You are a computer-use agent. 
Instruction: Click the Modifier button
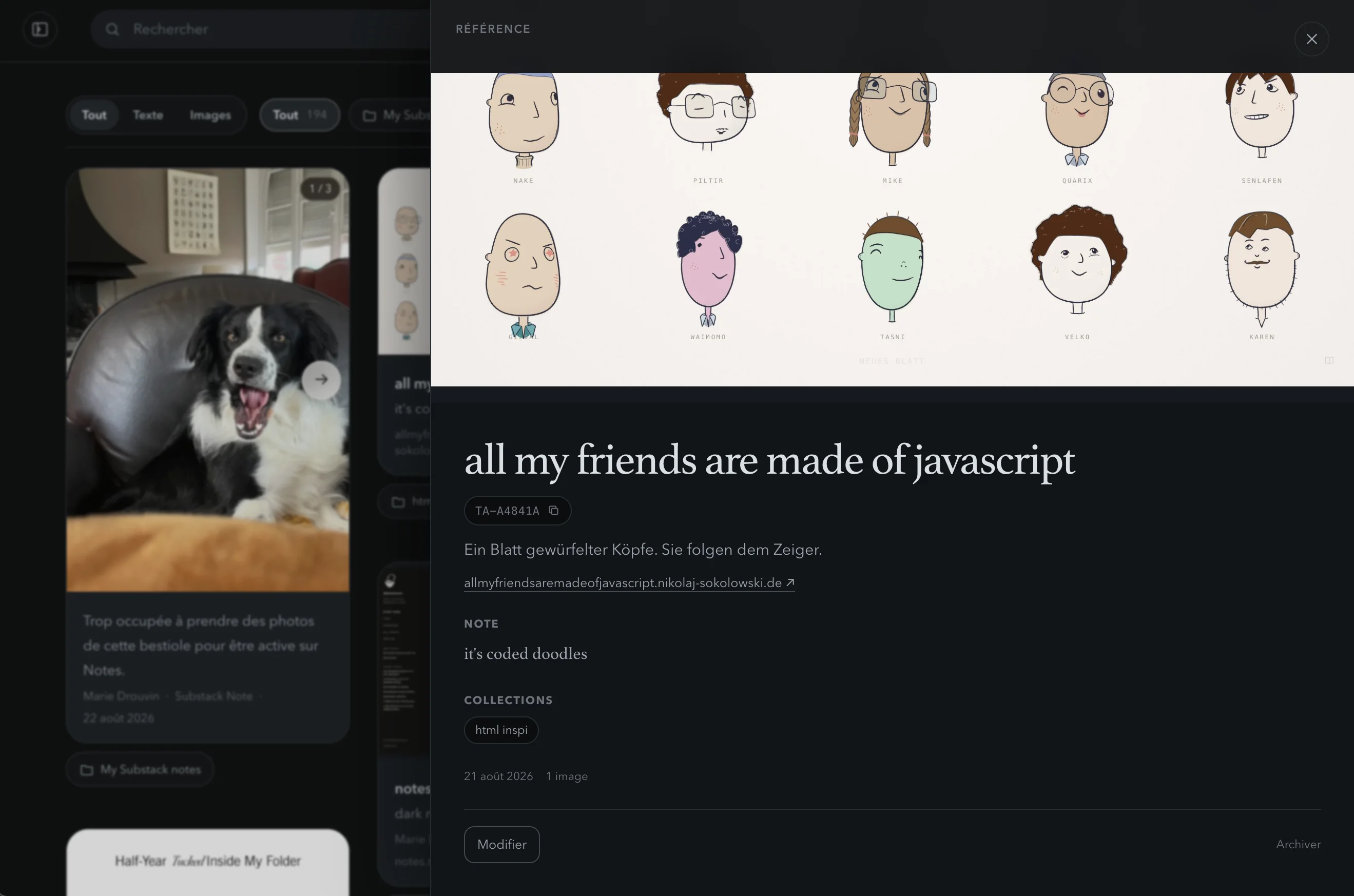point(501,844)
